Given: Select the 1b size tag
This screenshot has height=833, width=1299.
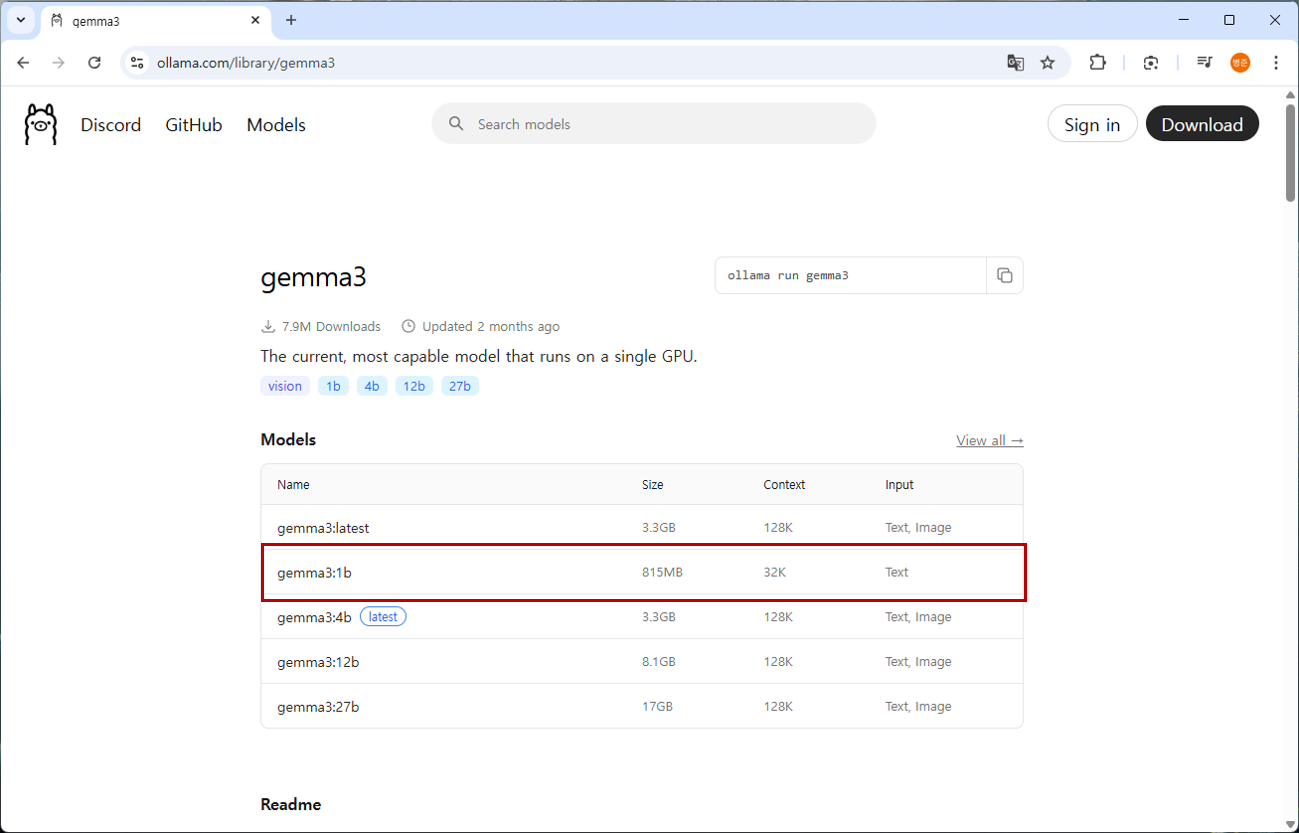Looking at the screenshot, I should coord(333,386).
